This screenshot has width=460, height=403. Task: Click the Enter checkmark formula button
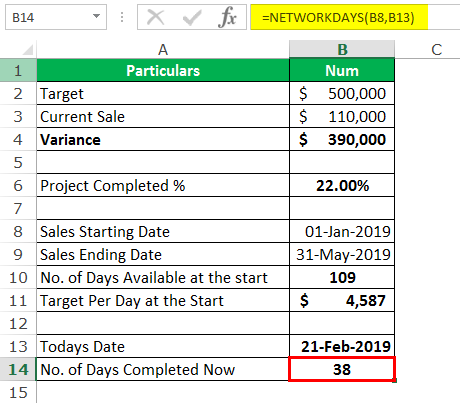[x=192, y=17]
